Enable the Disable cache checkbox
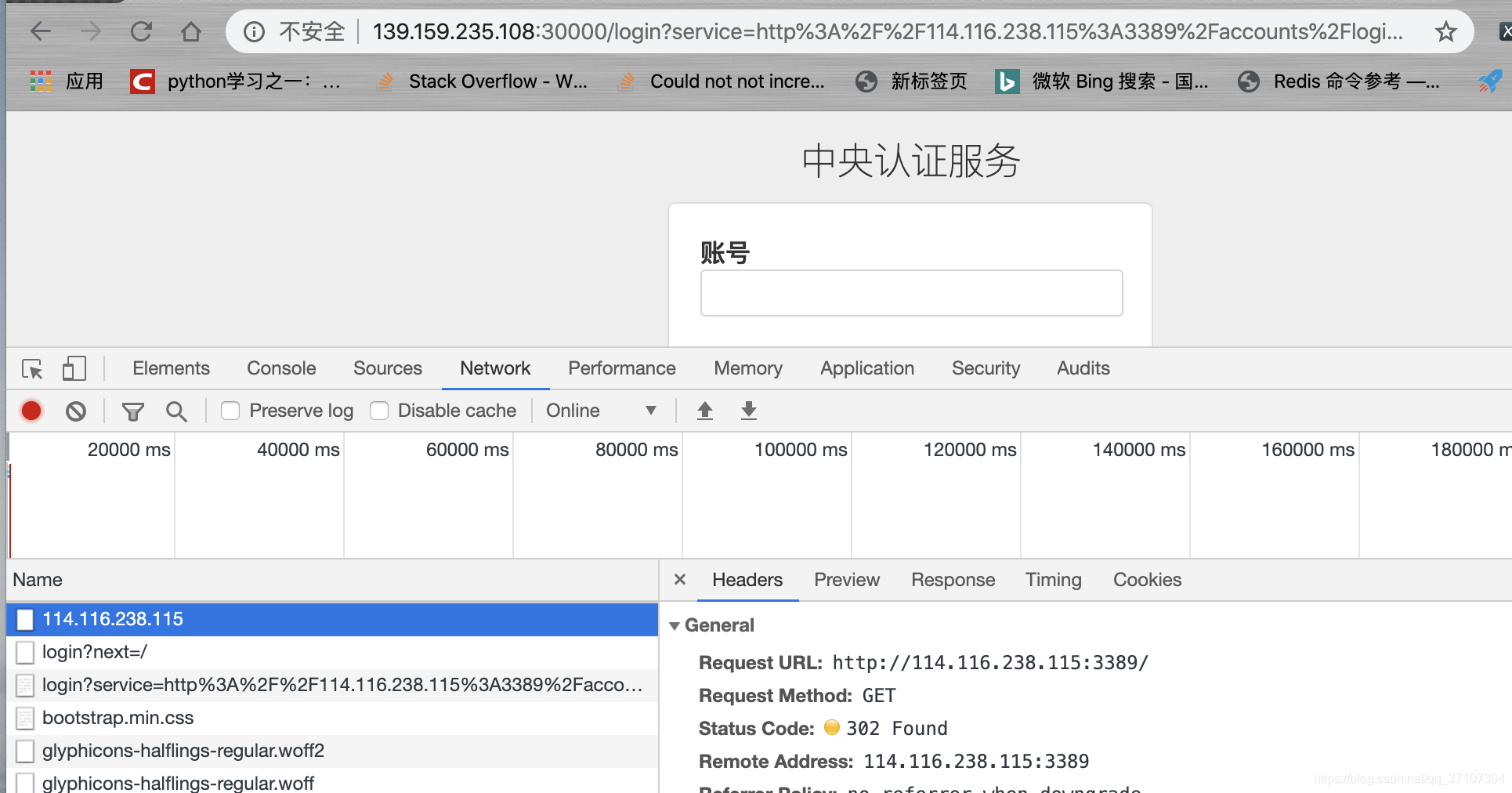The width and height of the screenshot is (1512, 793). click(x=379, y=411)
